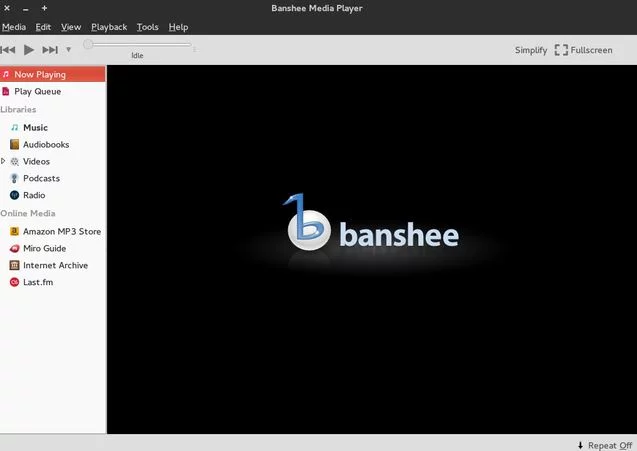The height and width of the screenshot is (451, 637).
Task: Click the Radio icon
Action: point(15,195)
